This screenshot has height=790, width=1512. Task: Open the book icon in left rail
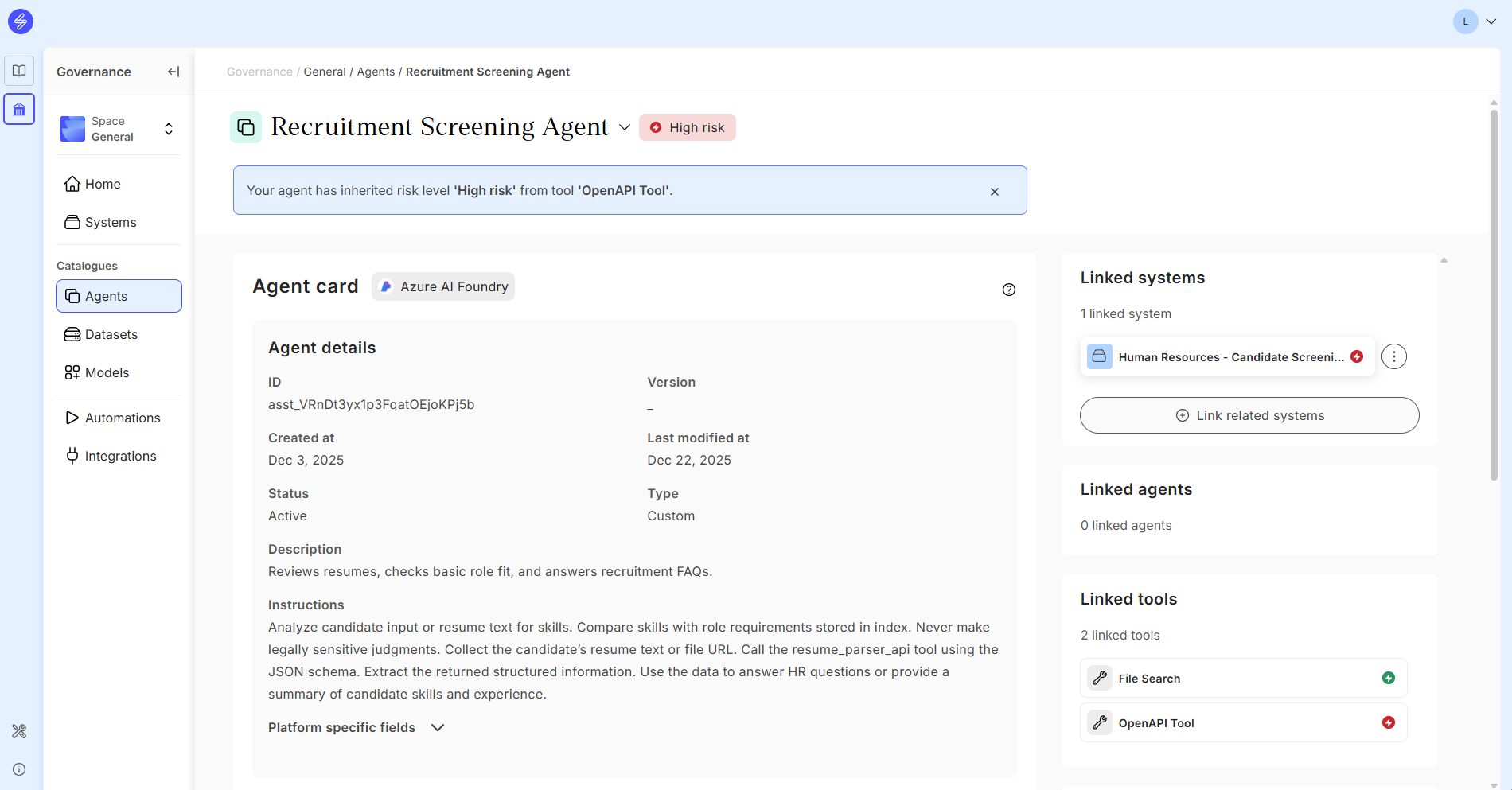(19, 71)
